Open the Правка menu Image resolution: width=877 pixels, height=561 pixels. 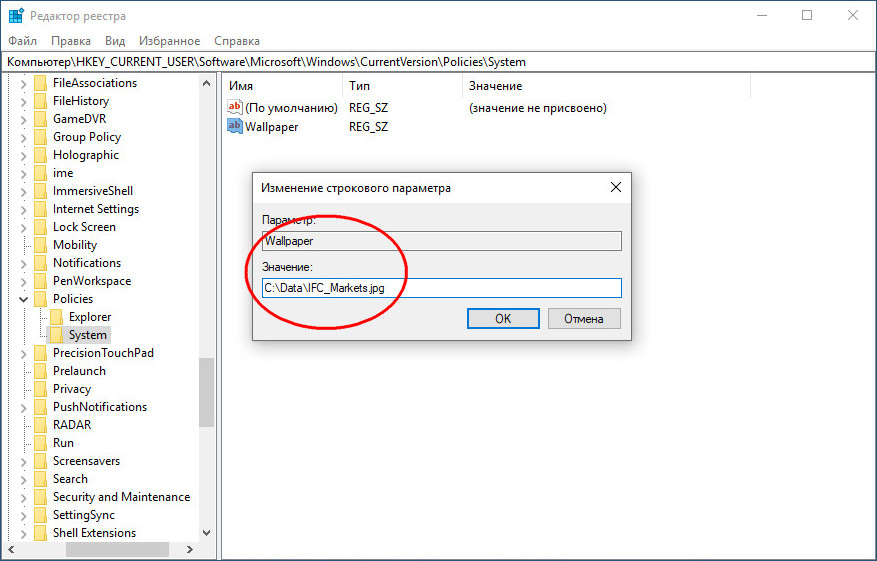tap(70, 41)
